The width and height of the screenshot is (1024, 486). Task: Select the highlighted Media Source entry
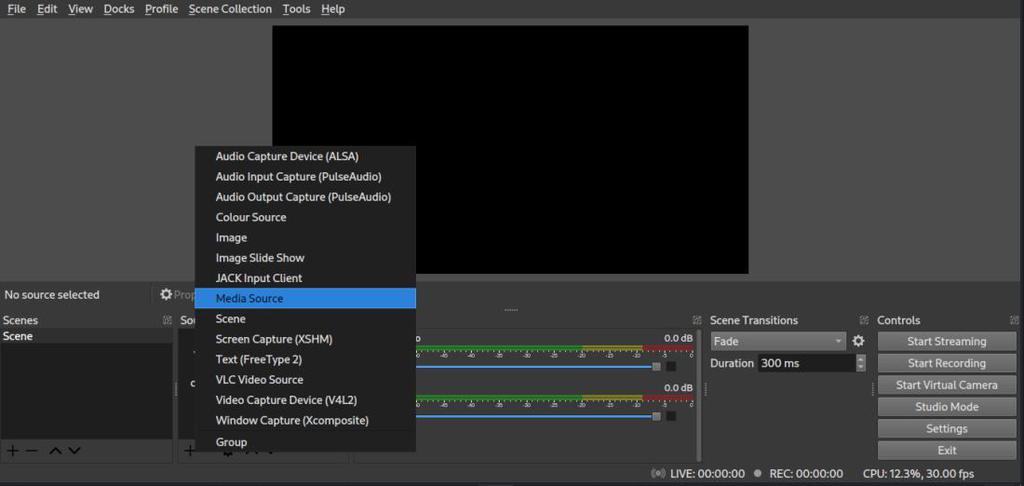(x=306, y=298)
